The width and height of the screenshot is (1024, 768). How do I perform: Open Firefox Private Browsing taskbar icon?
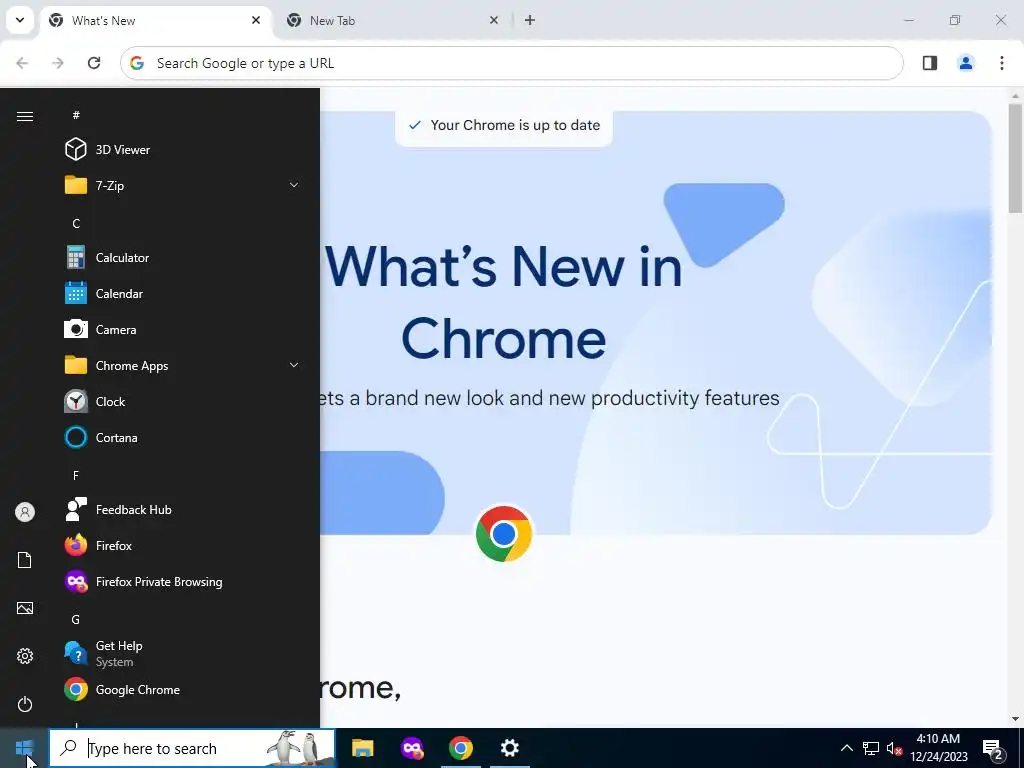tap(412, 748)
